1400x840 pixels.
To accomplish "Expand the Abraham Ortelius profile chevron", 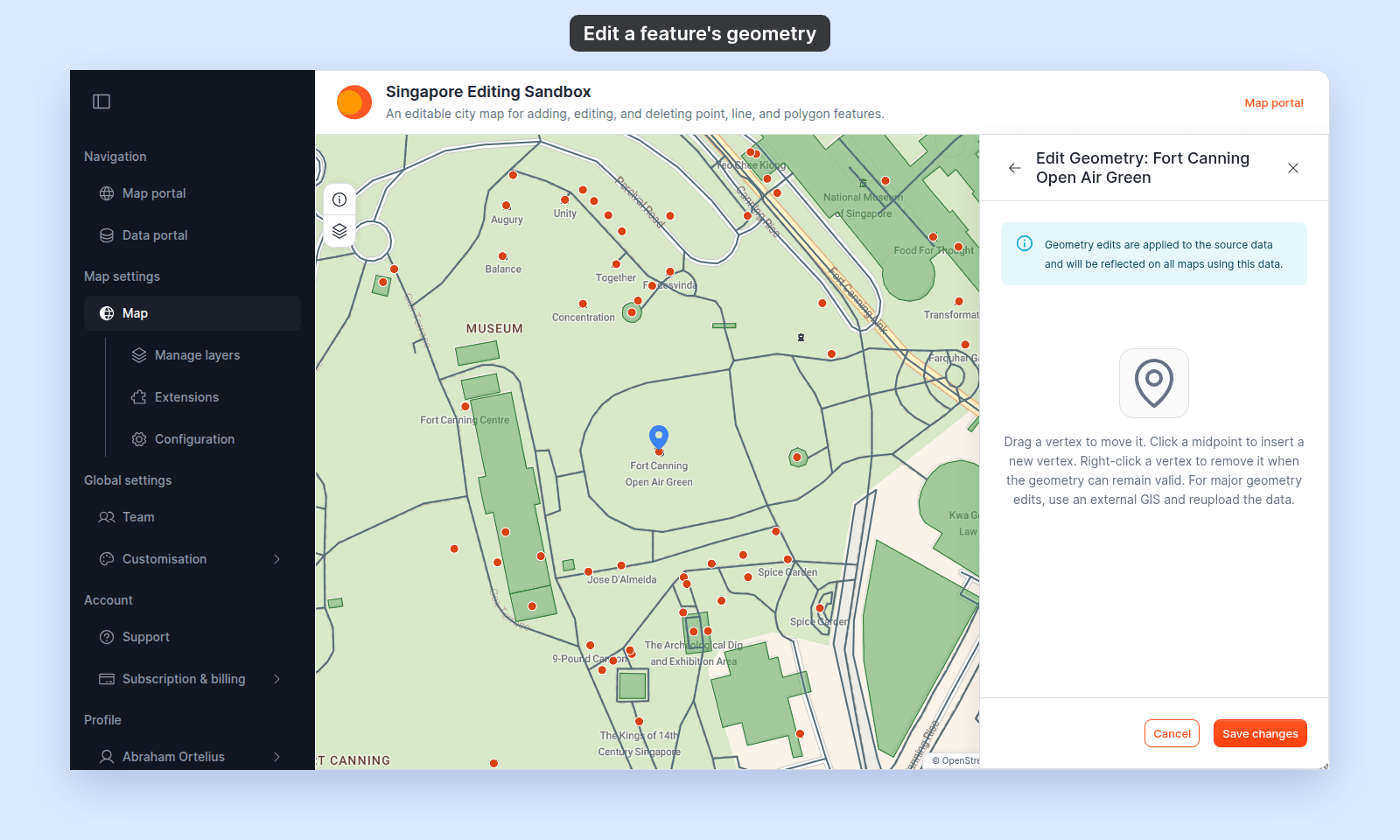I will coord(276,757).
